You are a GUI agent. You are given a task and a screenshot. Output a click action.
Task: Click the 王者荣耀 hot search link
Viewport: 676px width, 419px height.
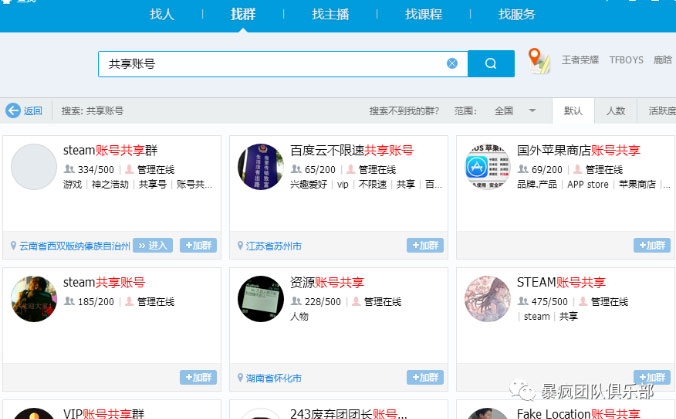point(579,60)
